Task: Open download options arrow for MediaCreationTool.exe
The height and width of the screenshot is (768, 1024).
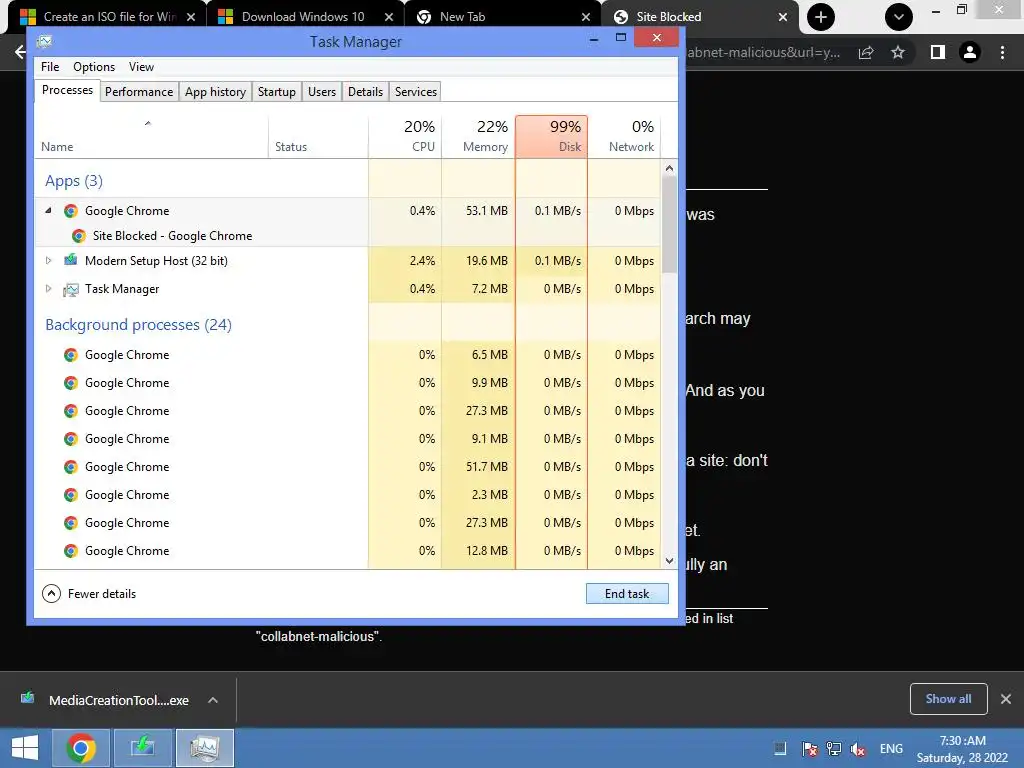Action: (212, 700)
